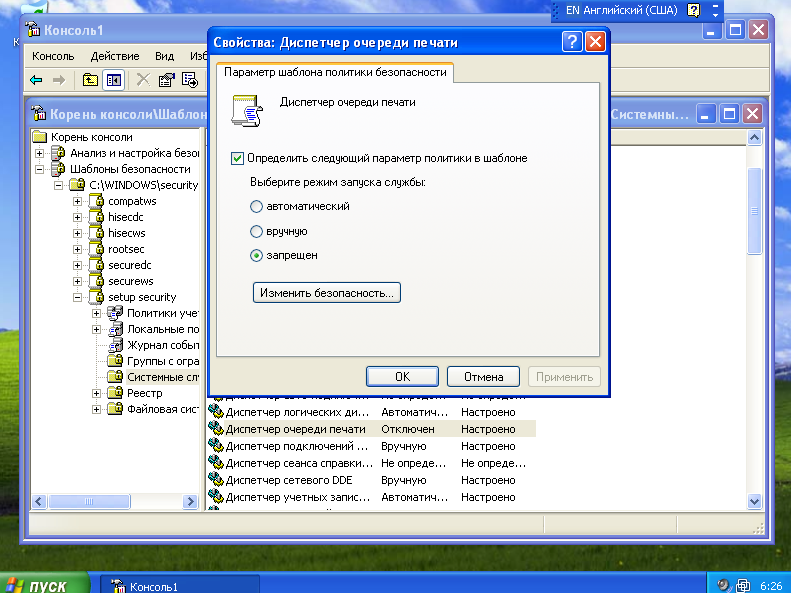The height and width of the screenshot is (593, 791).
Task: Expand the securedc template
Action: (77, 265)
